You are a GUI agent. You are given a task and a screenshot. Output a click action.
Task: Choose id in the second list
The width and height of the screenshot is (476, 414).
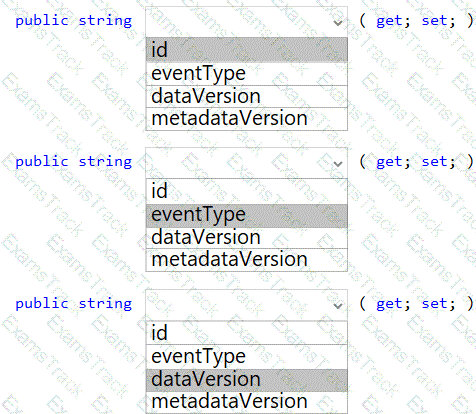(247, 191)
